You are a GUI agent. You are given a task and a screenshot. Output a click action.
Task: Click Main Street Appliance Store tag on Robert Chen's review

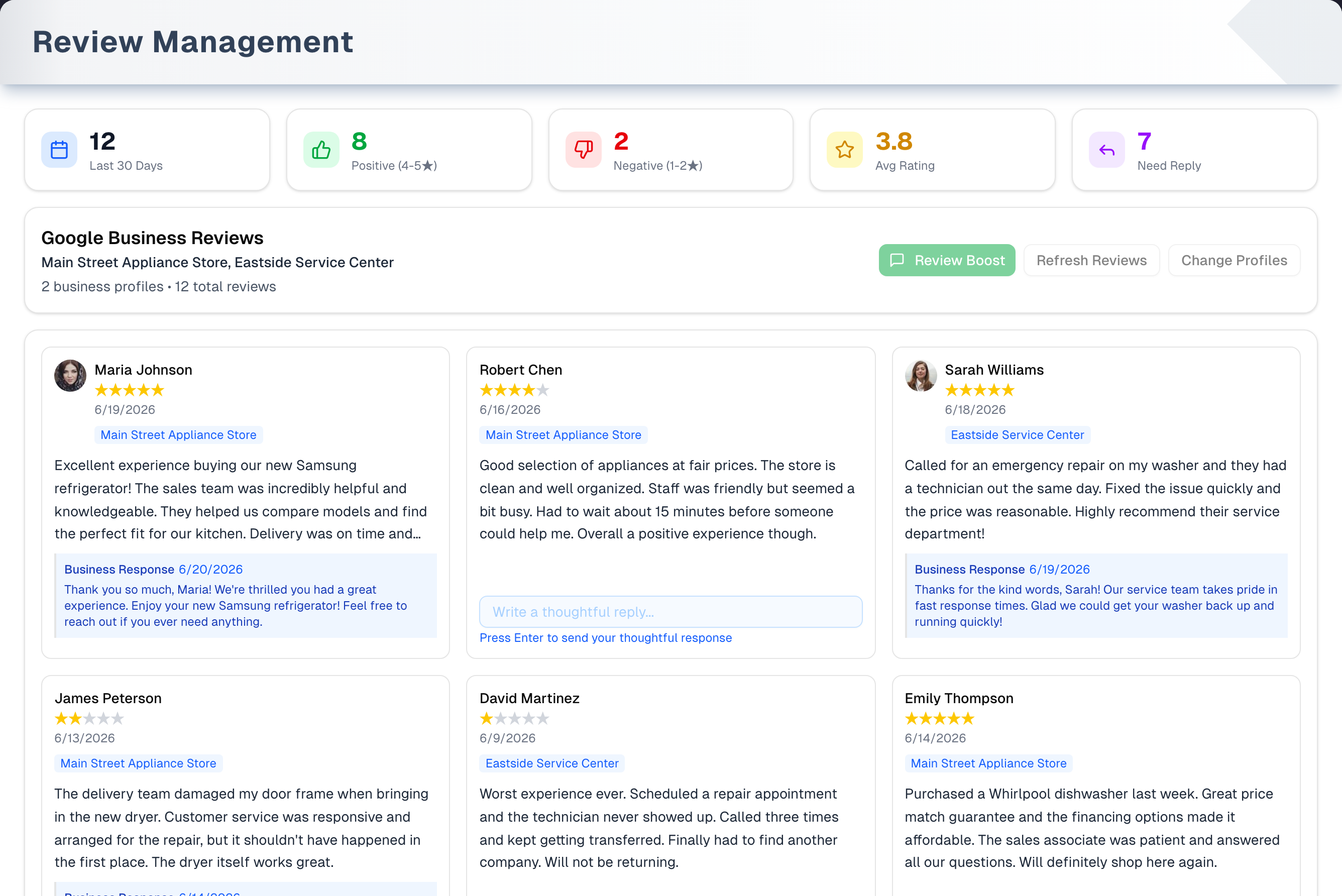[x=564, y=435]
